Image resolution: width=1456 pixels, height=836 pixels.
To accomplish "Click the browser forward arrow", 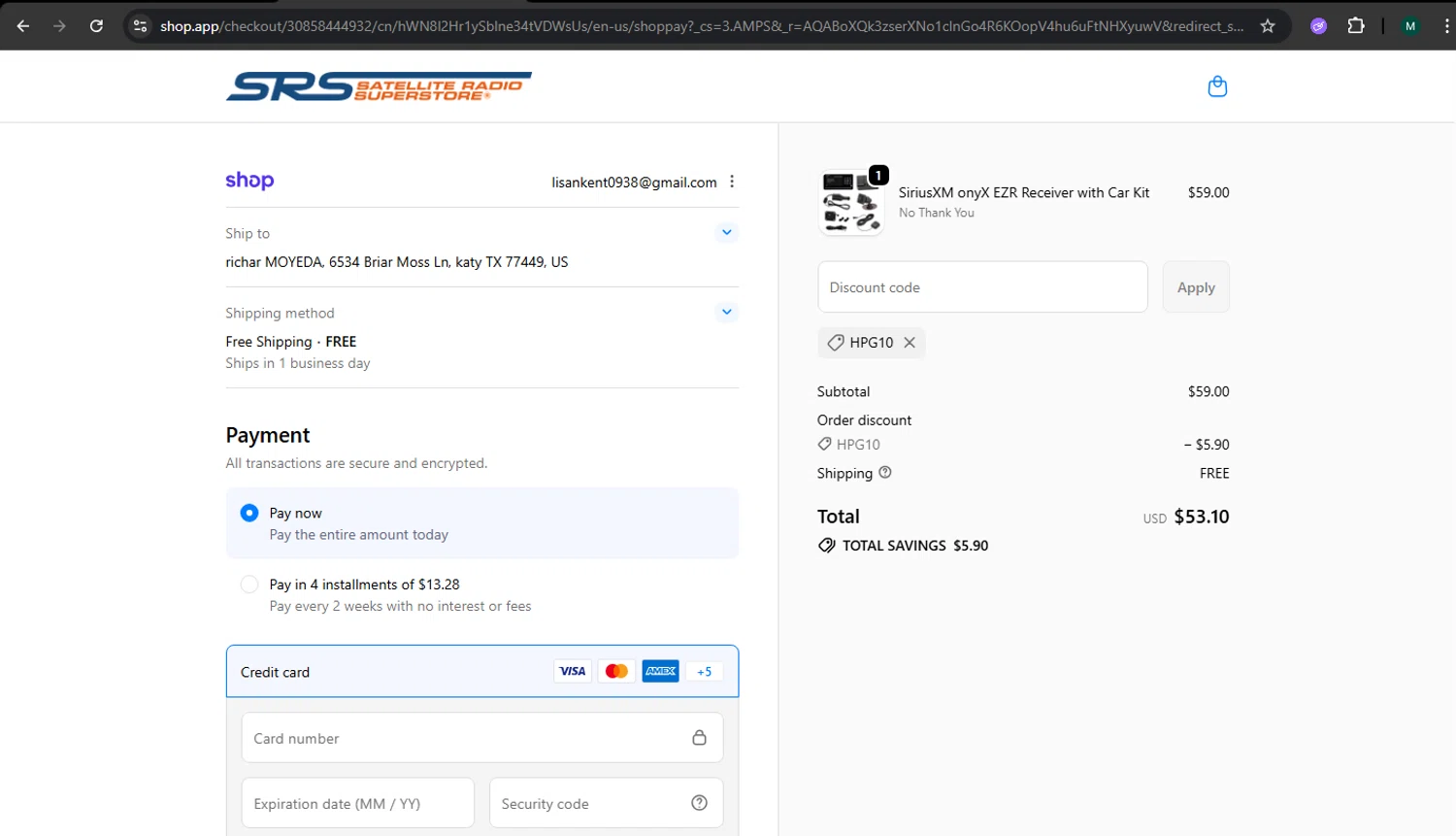I will (x=59, y=26).
